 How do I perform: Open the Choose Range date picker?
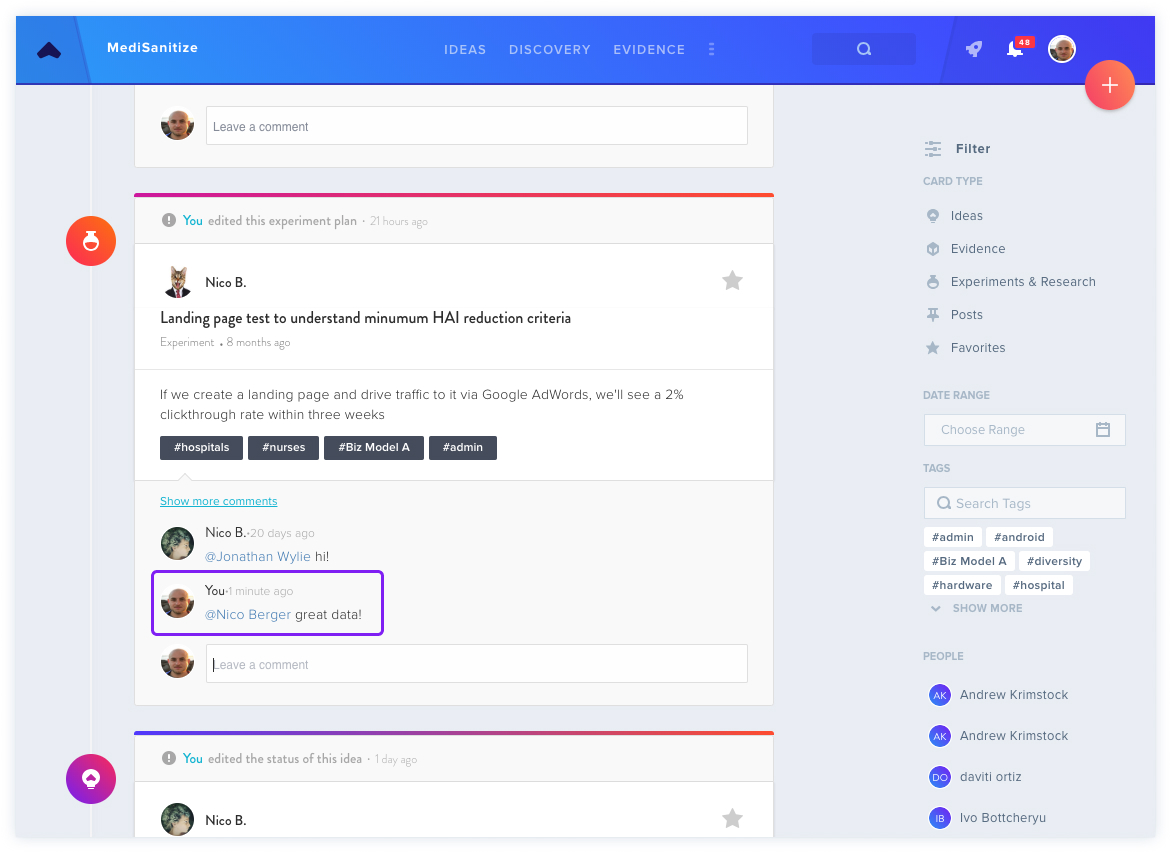tap(1025, 429)
